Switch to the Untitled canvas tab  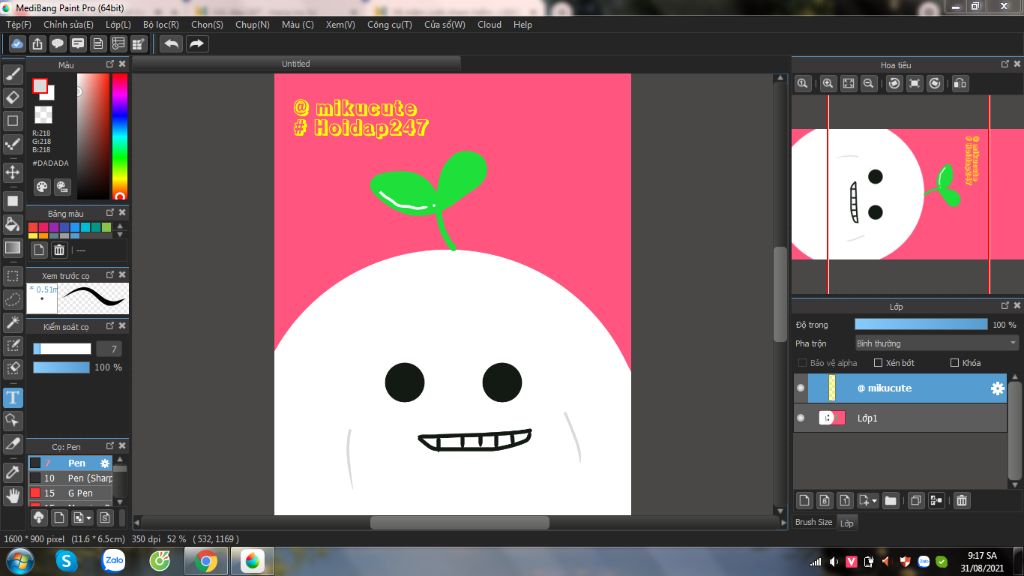[x=296, y=64]
